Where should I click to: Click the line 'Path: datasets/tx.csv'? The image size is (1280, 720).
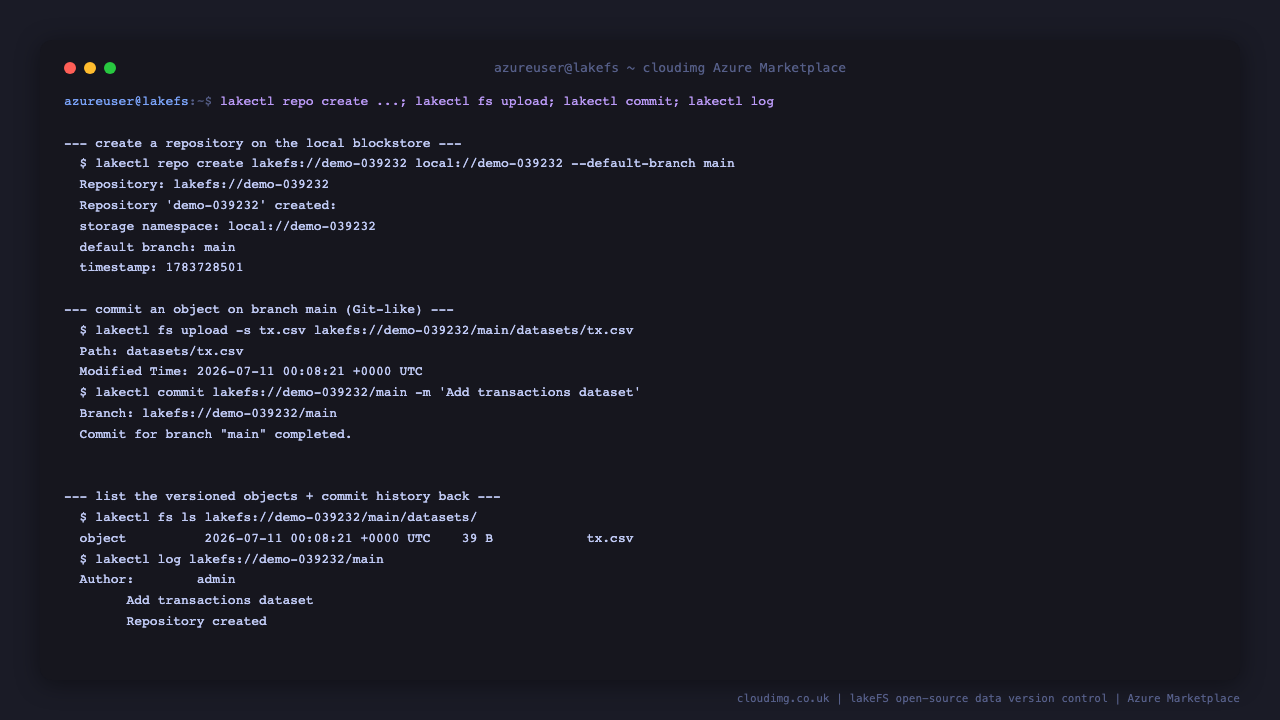(161, 351)
